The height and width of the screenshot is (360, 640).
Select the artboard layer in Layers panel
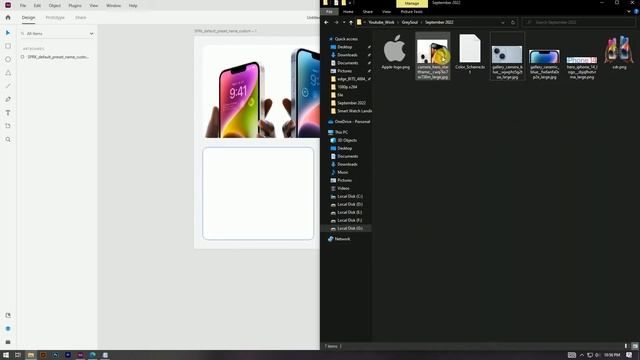[x=57, y=57]
